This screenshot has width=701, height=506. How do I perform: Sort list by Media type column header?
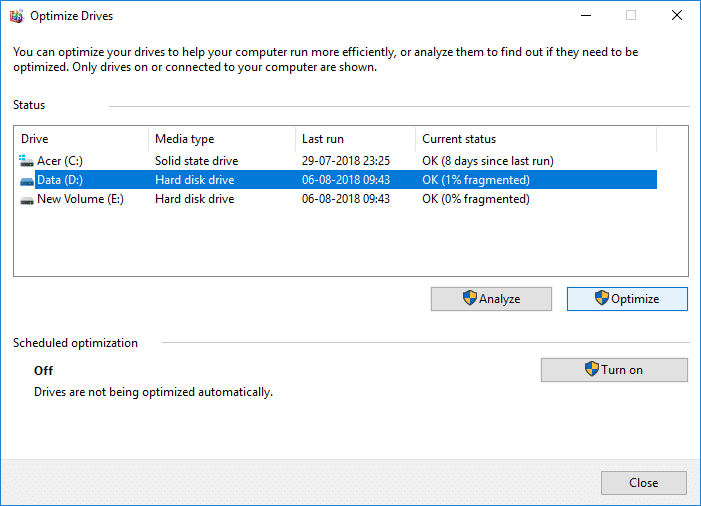(220, 139)
